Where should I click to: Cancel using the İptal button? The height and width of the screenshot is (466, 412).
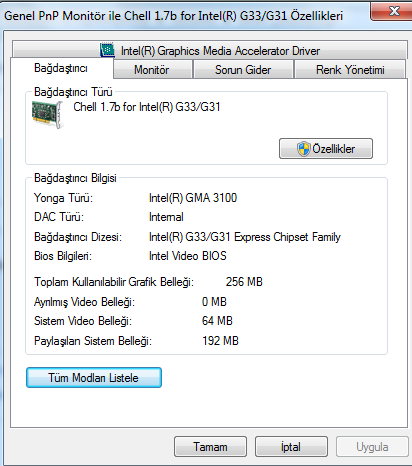click(x=291, y=447)
